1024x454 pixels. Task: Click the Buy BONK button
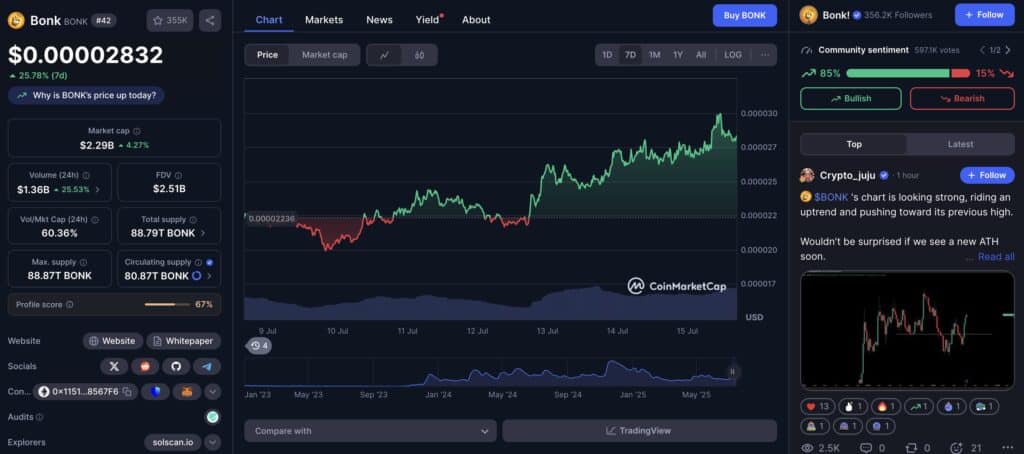pos(744,15)
